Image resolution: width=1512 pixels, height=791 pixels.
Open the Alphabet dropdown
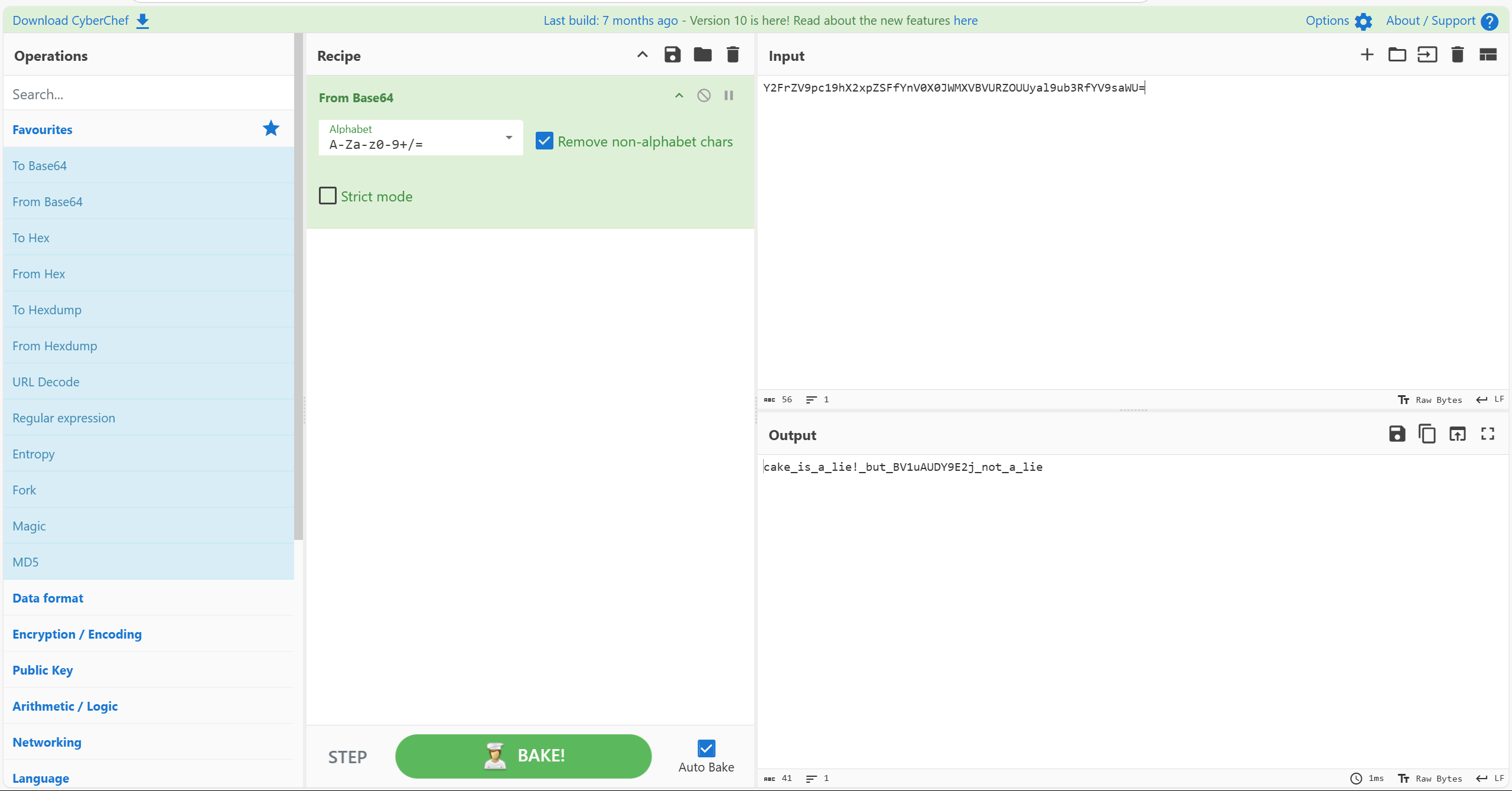[x=421, y=138]
